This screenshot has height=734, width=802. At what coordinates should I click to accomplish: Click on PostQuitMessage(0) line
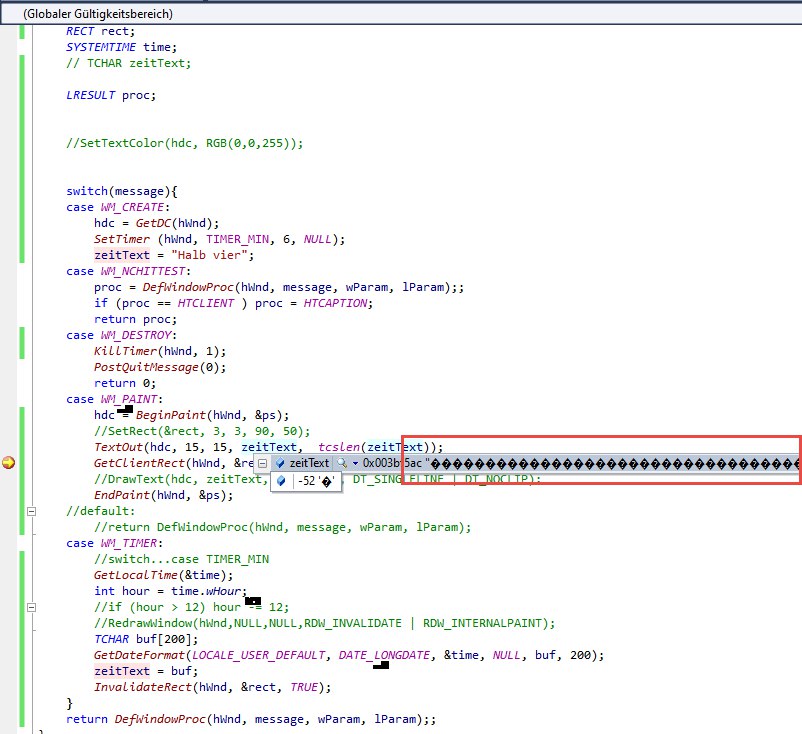tap(160, 367)
